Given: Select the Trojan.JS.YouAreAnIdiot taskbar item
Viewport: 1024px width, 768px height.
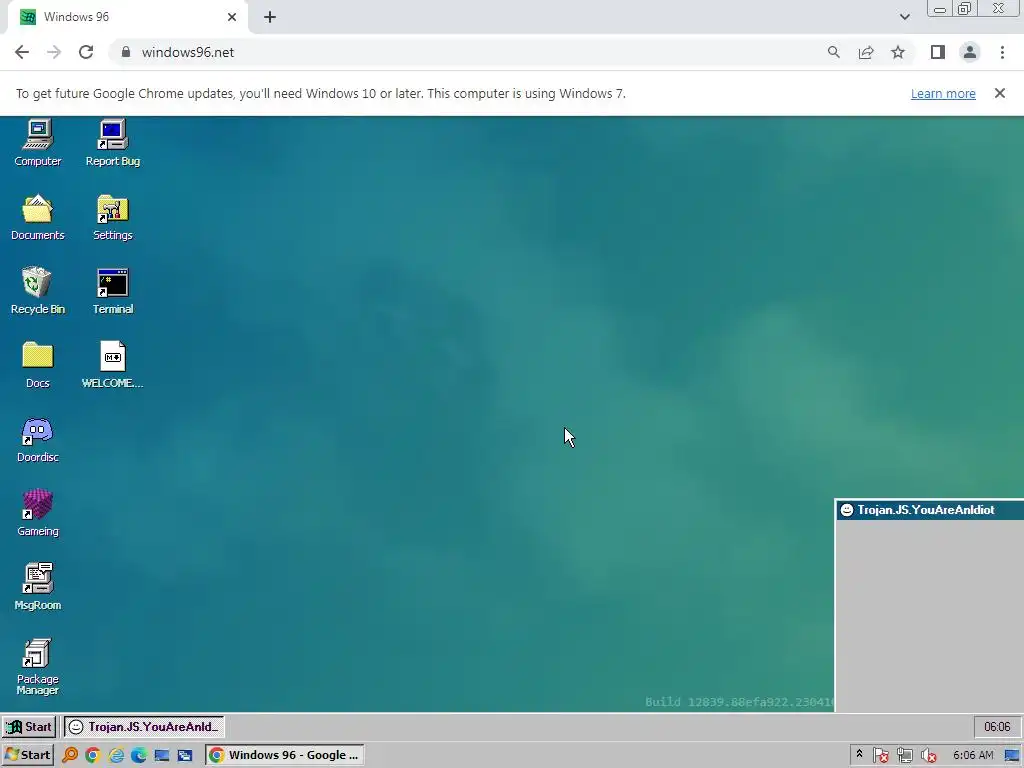Looking at the screenshot, I should (144, 727).
